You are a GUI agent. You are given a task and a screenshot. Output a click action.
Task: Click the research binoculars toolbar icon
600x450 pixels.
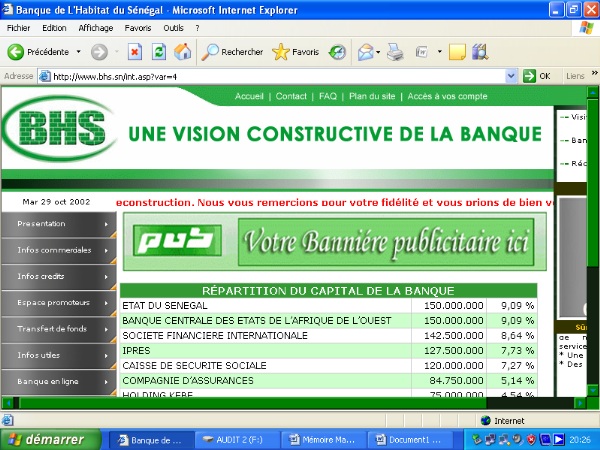tap(480, 52)
